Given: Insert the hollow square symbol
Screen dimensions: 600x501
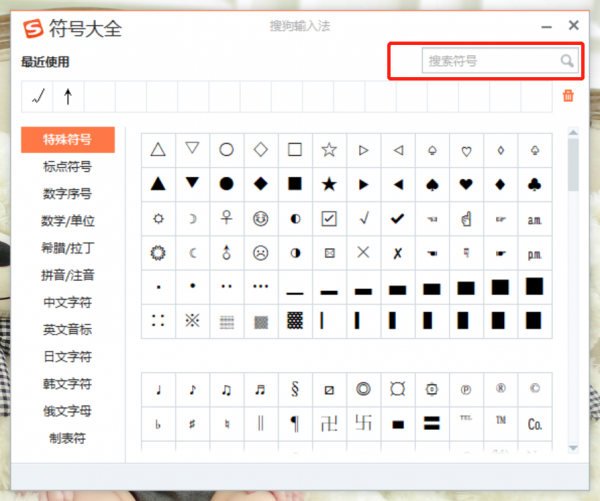Looking at the screenshot, I should tap(295, 150).
